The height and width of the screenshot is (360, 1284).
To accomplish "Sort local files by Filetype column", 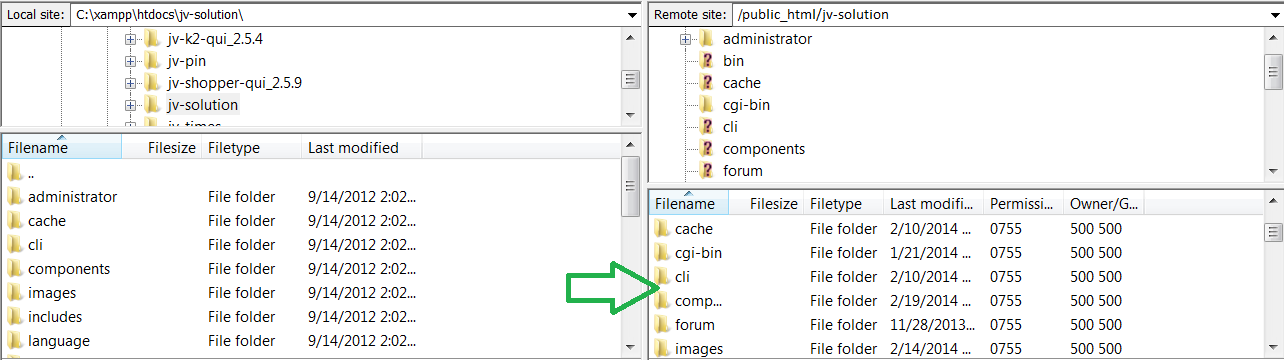I will pos(251,148).
